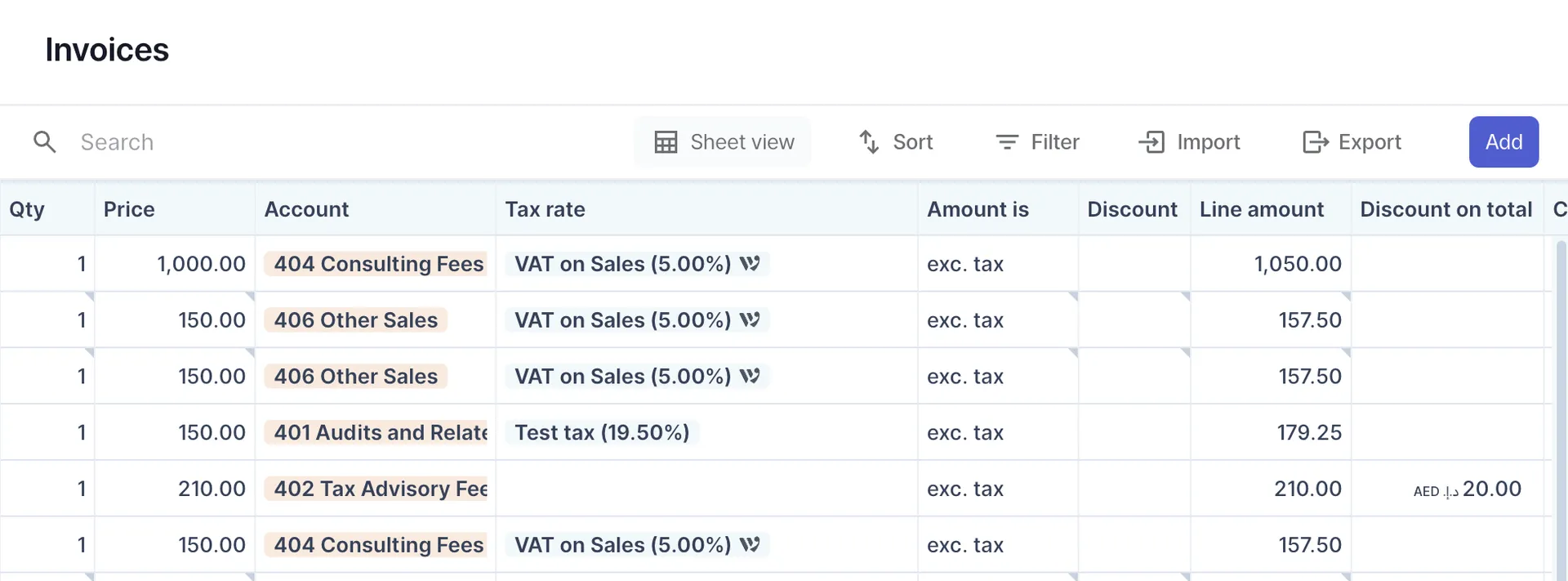1568x581 pixels.
Task: Click the Sheet view grid icon
Action: 666,142
